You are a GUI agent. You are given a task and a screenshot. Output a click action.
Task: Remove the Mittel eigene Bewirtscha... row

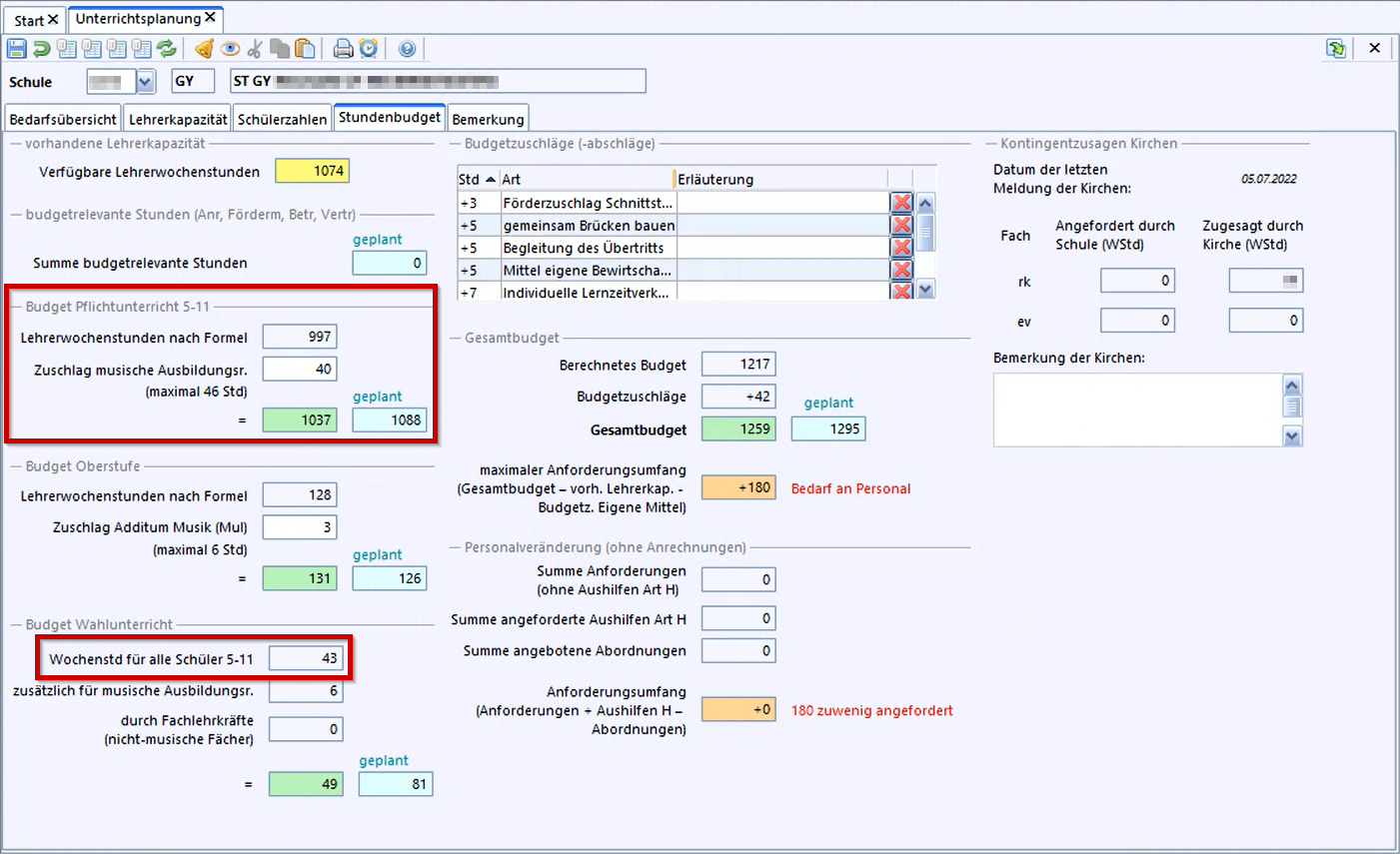click(901, 270)
